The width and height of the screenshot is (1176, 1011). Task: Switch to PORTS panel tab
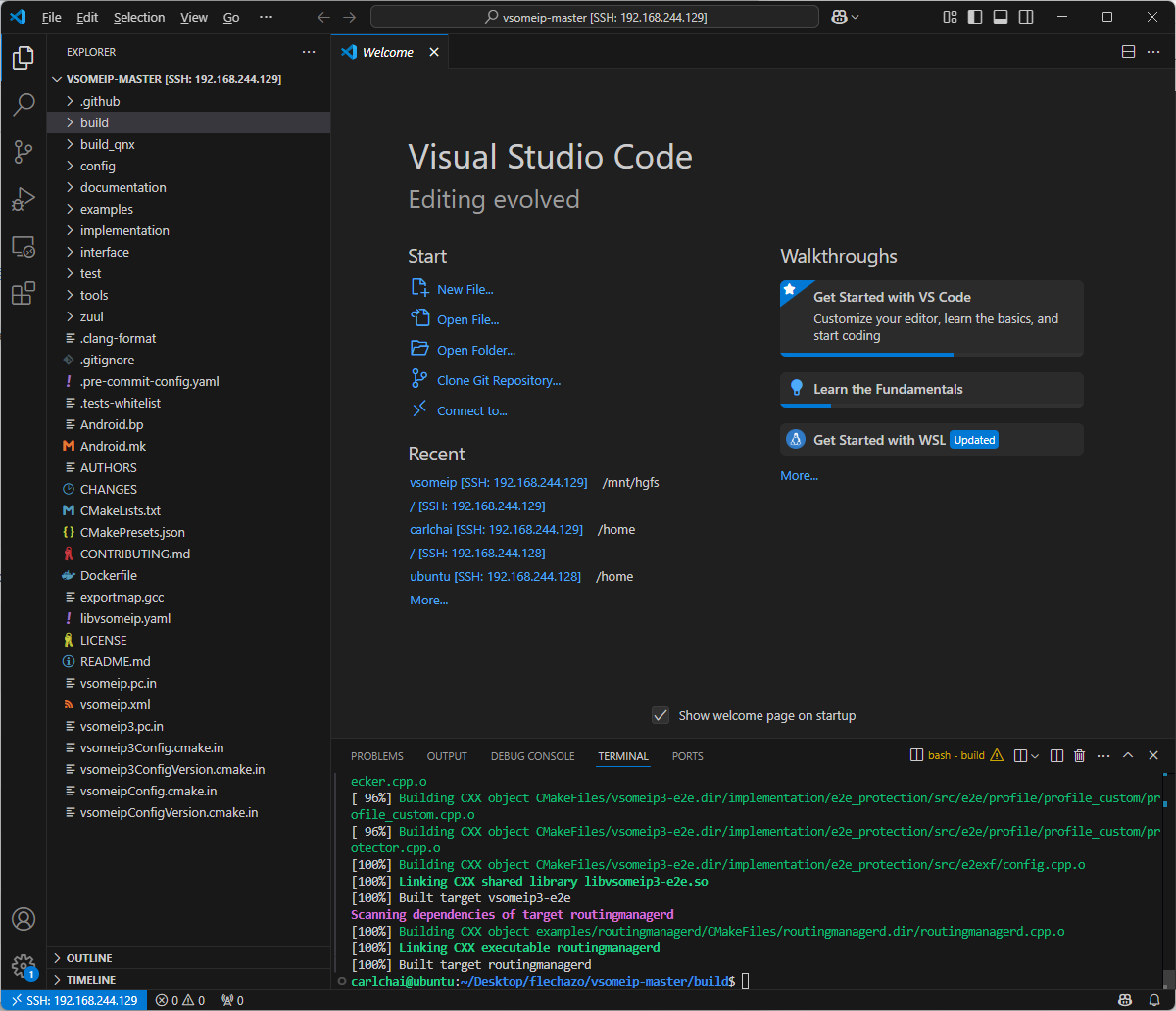tap(688, 756)
